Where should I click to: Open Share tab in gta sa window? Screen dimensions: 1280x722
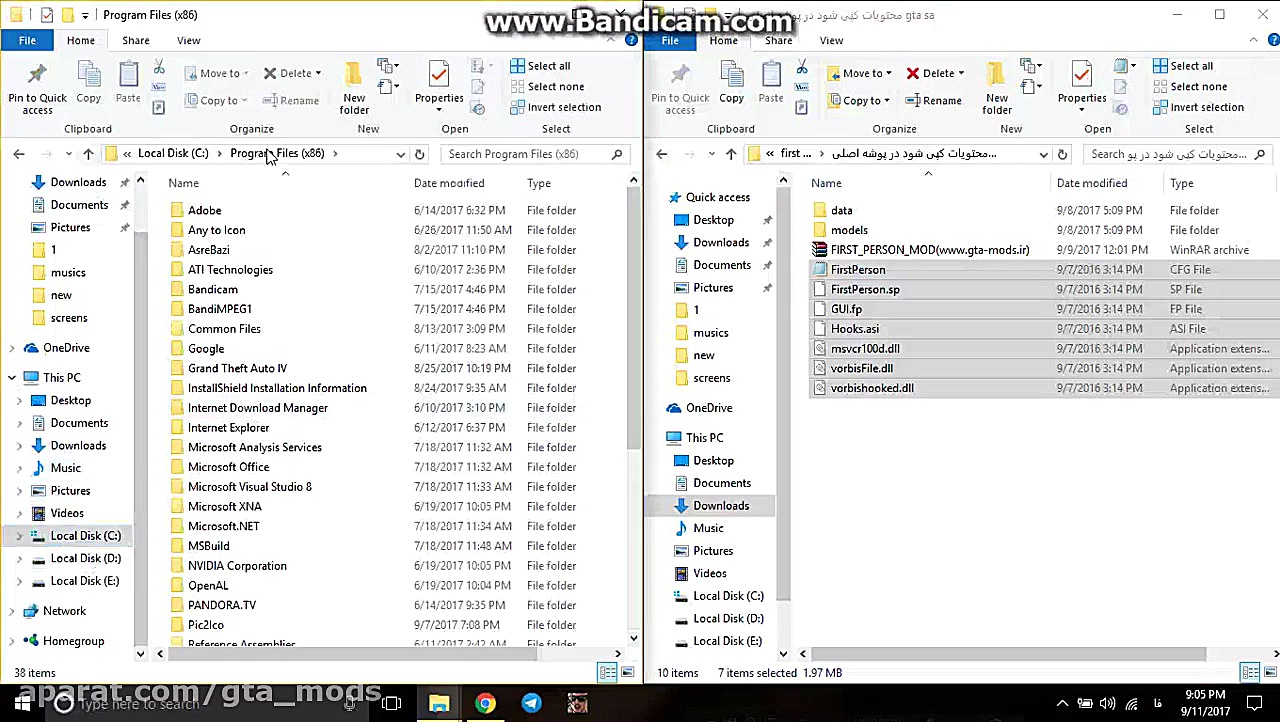click(779, 40)
